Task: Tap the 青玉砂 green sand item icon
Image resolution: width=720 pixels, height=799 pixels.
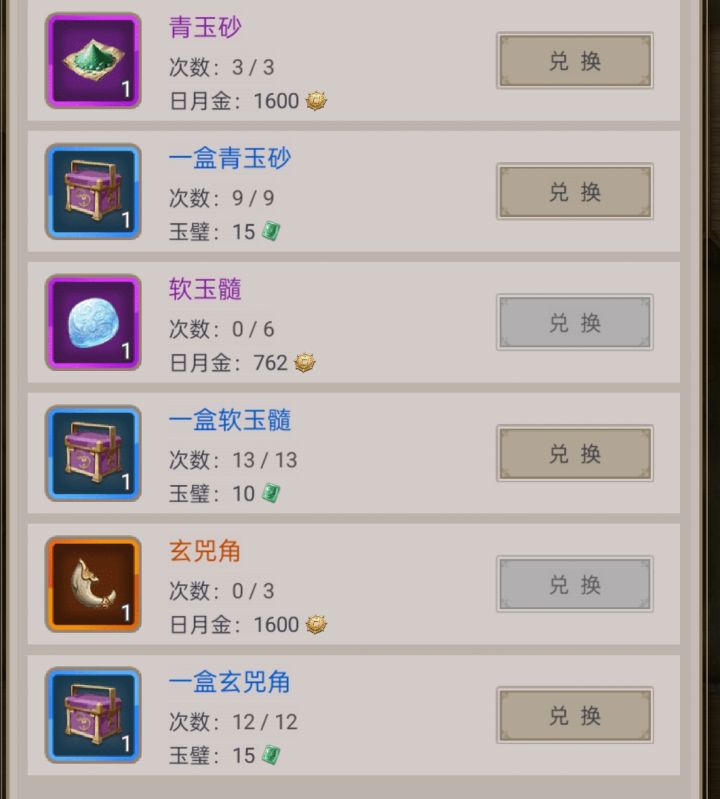Action: (93, 61)
